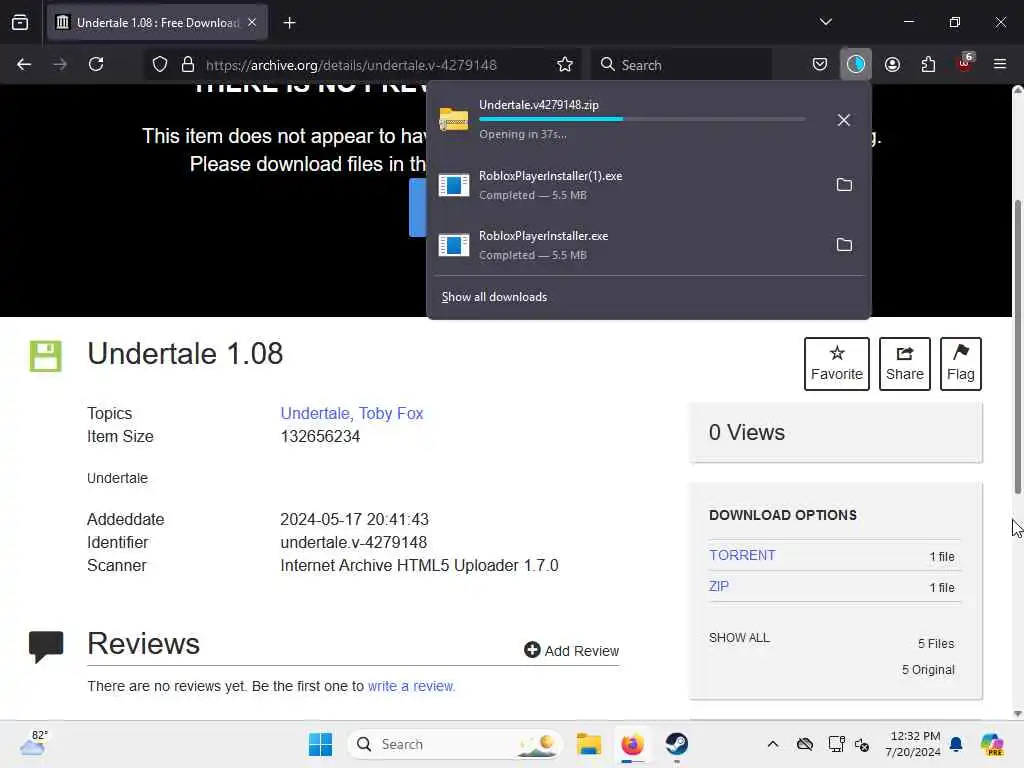Click the page vertical scrollbar thumb
The width and height of the screenshot is (1024, 768).
(x=1017, y=346)
